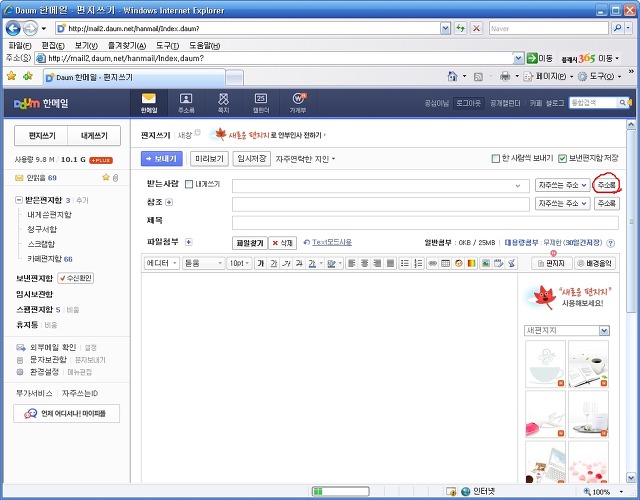Open the 쪽지 notes header icon
Screen dimensions: 640x500
223,103
